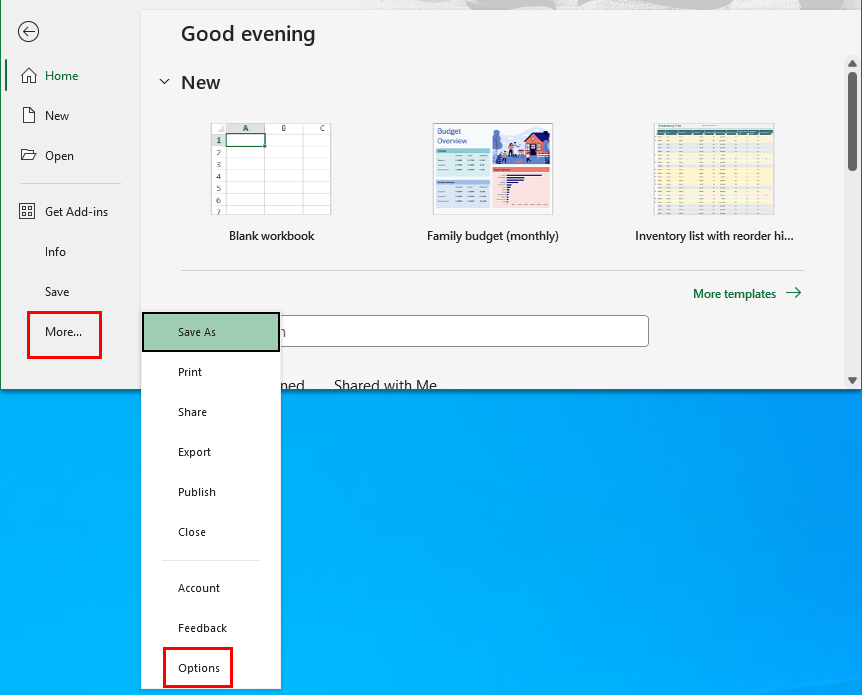The width and height of the screenshot is (862, 695).
Task: Open Account from the flyout menu
Action: 211,588
